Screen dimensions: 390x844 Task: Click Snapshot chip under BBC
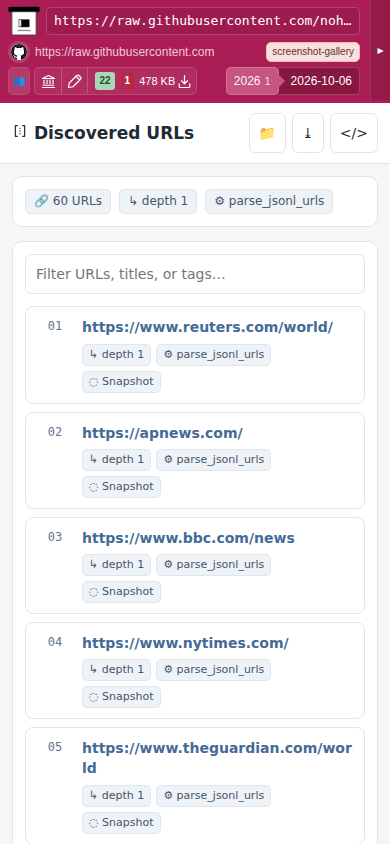coord(122,592)
